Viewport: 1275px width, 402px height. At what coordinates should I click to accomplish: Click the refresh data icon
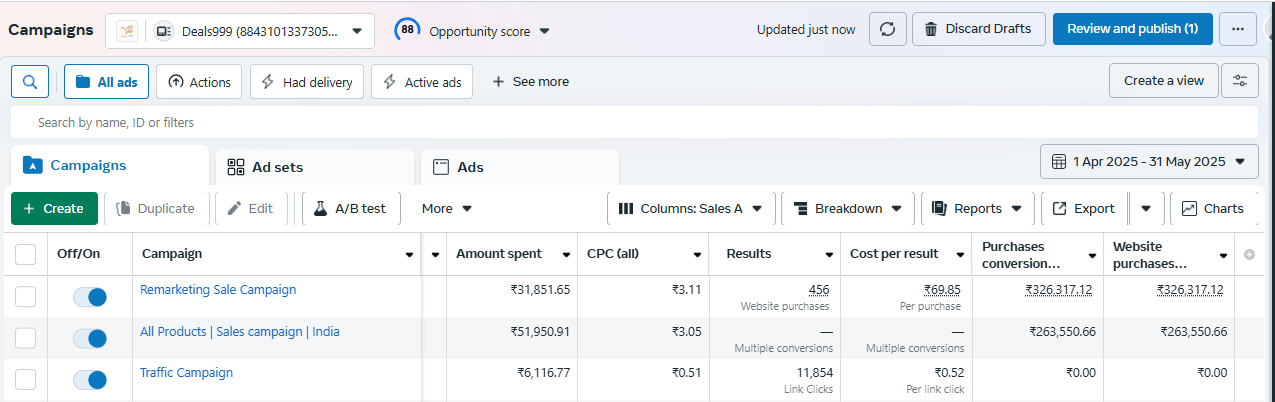coord(887,29)
